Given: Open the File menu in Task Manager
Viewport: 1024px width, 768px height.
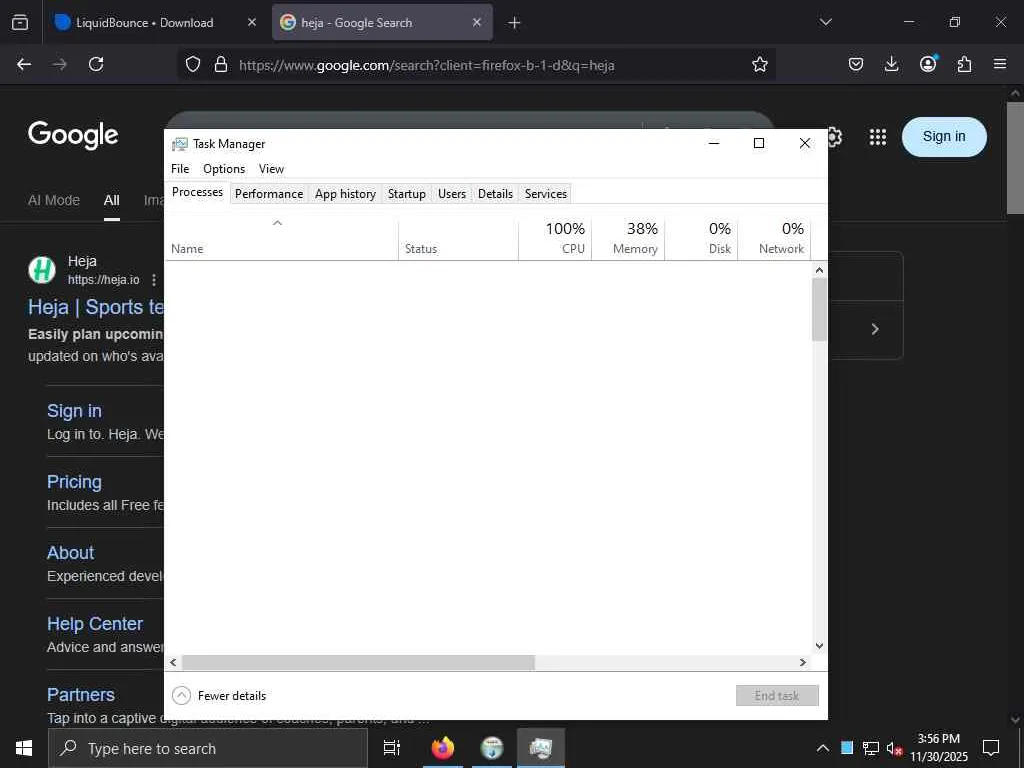Looking at the screenshot, I should pos(180,168).
